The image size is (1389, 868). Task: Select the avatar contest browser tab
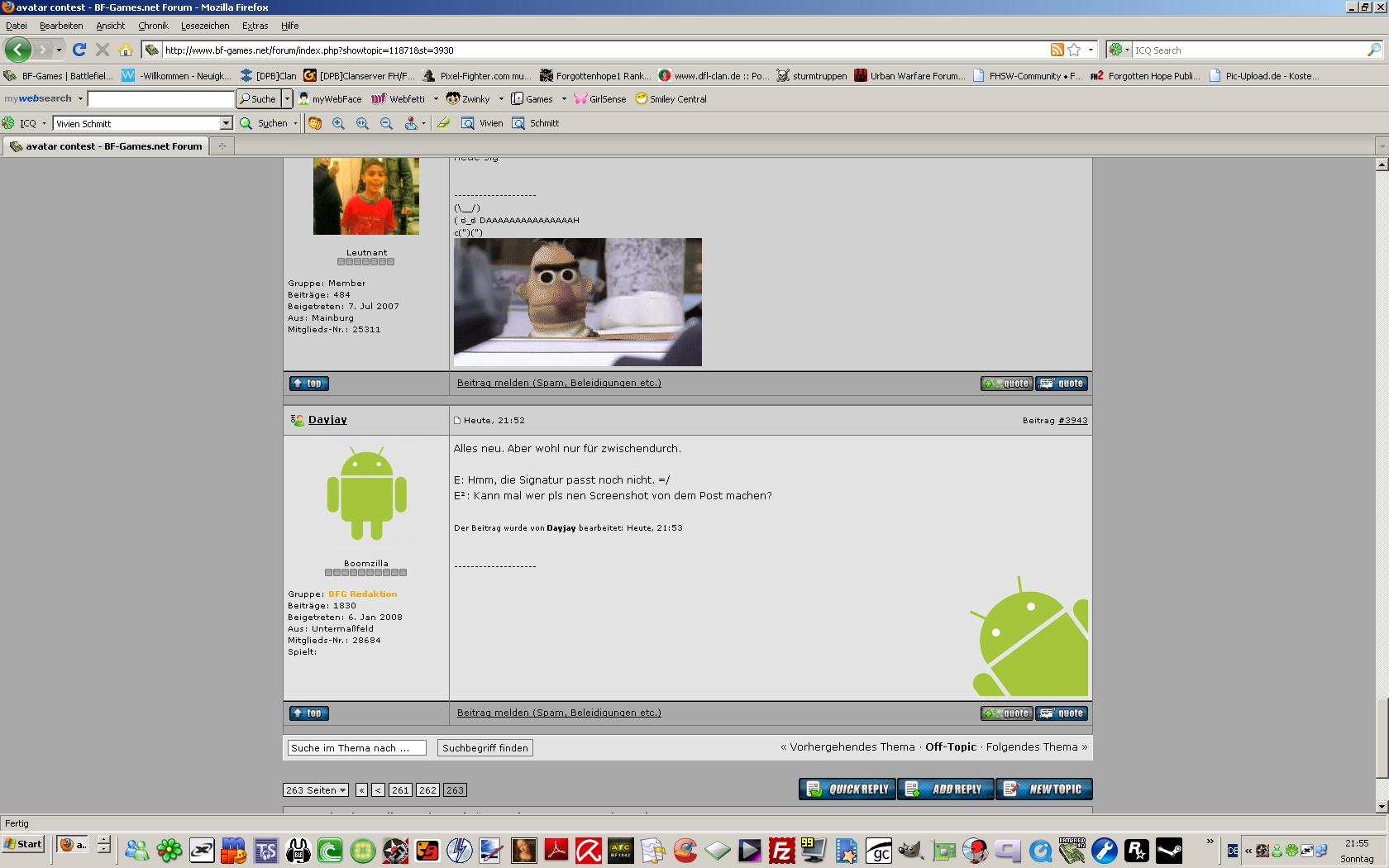106,146
